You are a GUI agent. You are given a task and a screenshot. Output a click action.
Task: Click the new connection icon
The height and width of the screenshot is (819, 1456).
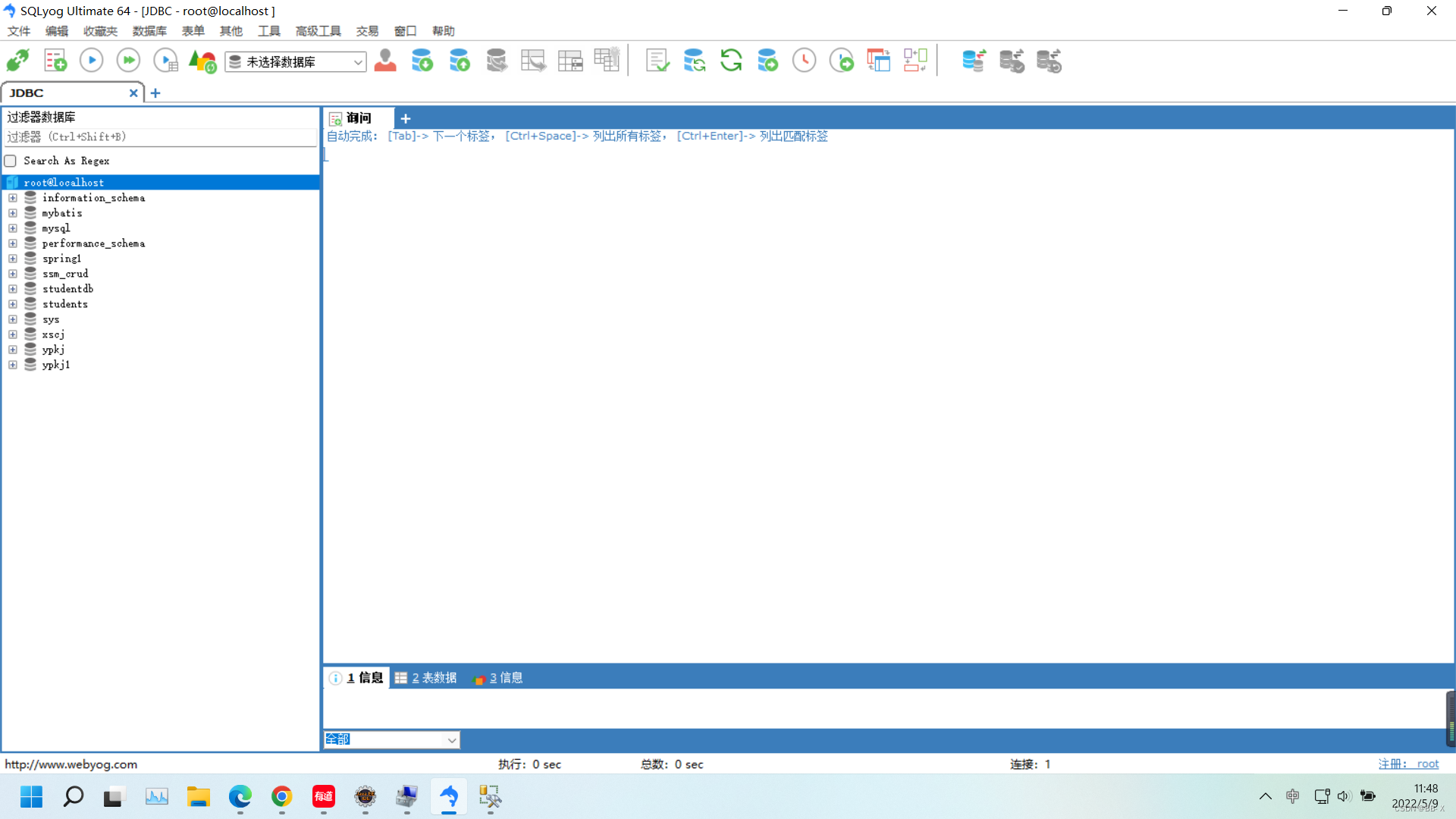tap(16, 60)
